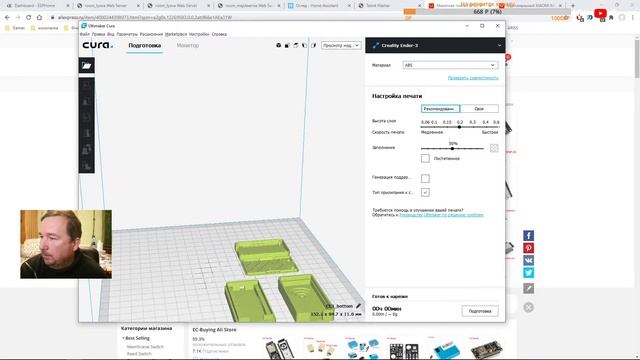Viewport: 640px width, 360px height.
Task: Share page via Facebook icon
Action: [529, 236]
